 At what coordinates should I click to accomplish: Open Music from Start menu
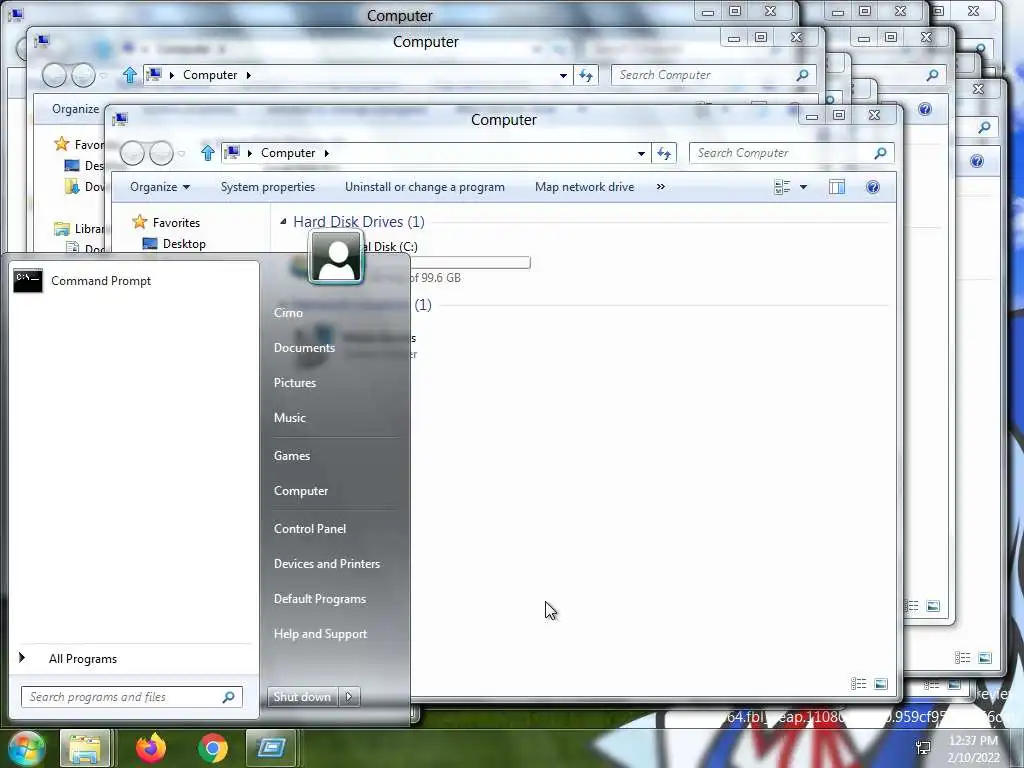click(x=289, y=418)
